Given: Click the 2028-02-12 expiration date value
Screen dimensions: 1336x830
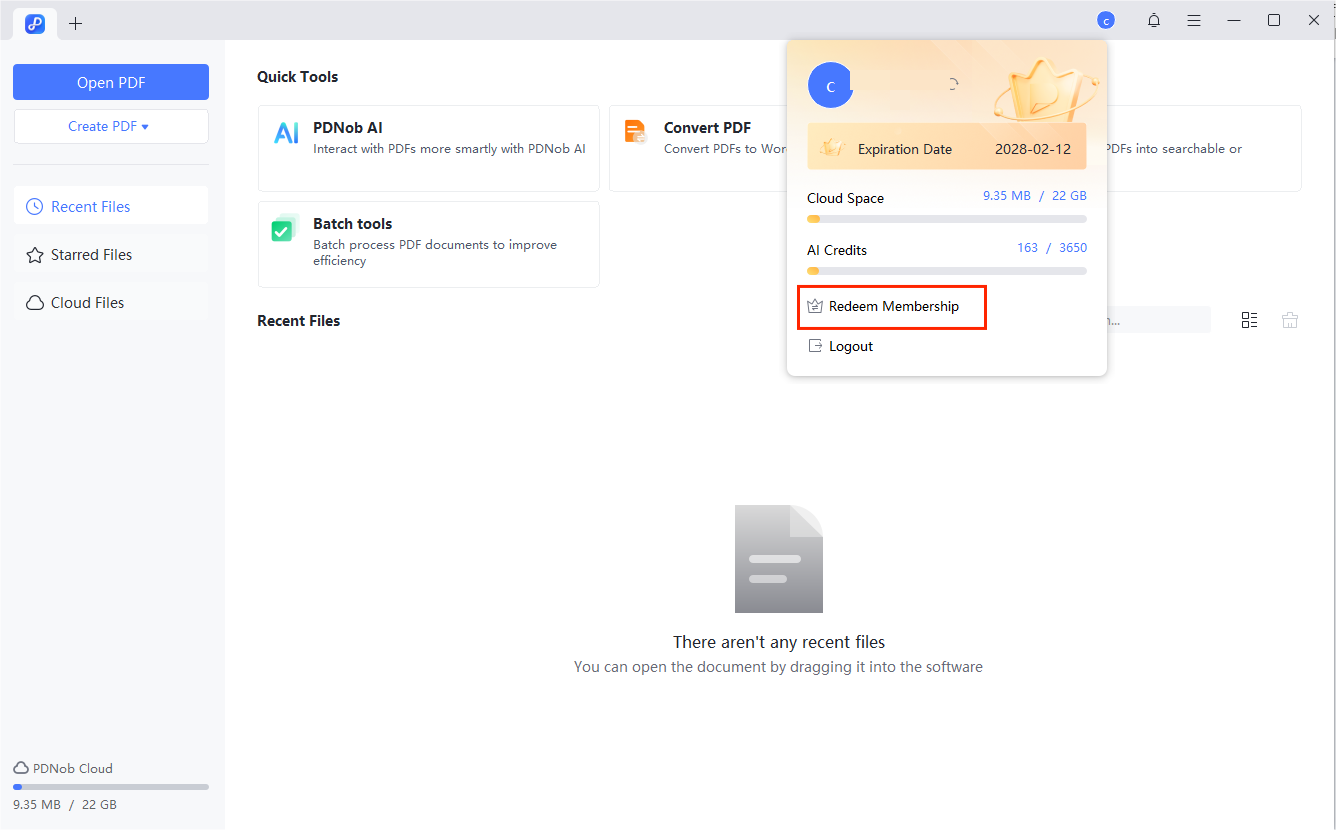Looking at the screenshot, I should pos(1033,149).
